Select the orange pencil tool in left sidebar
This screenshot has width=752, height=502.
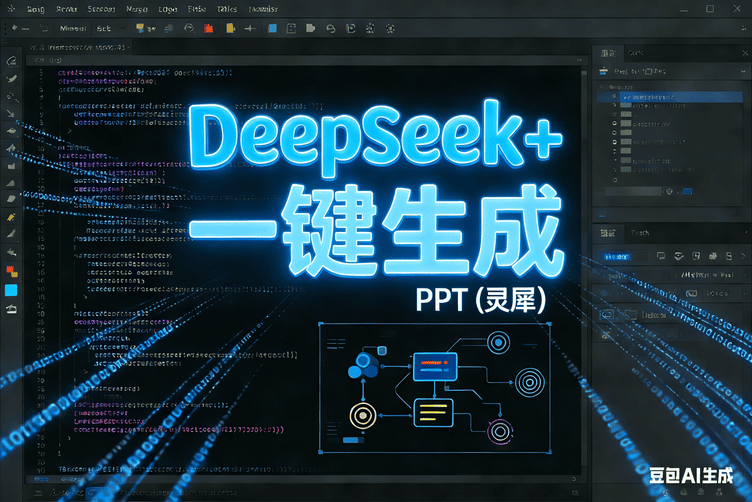(11, 217)
